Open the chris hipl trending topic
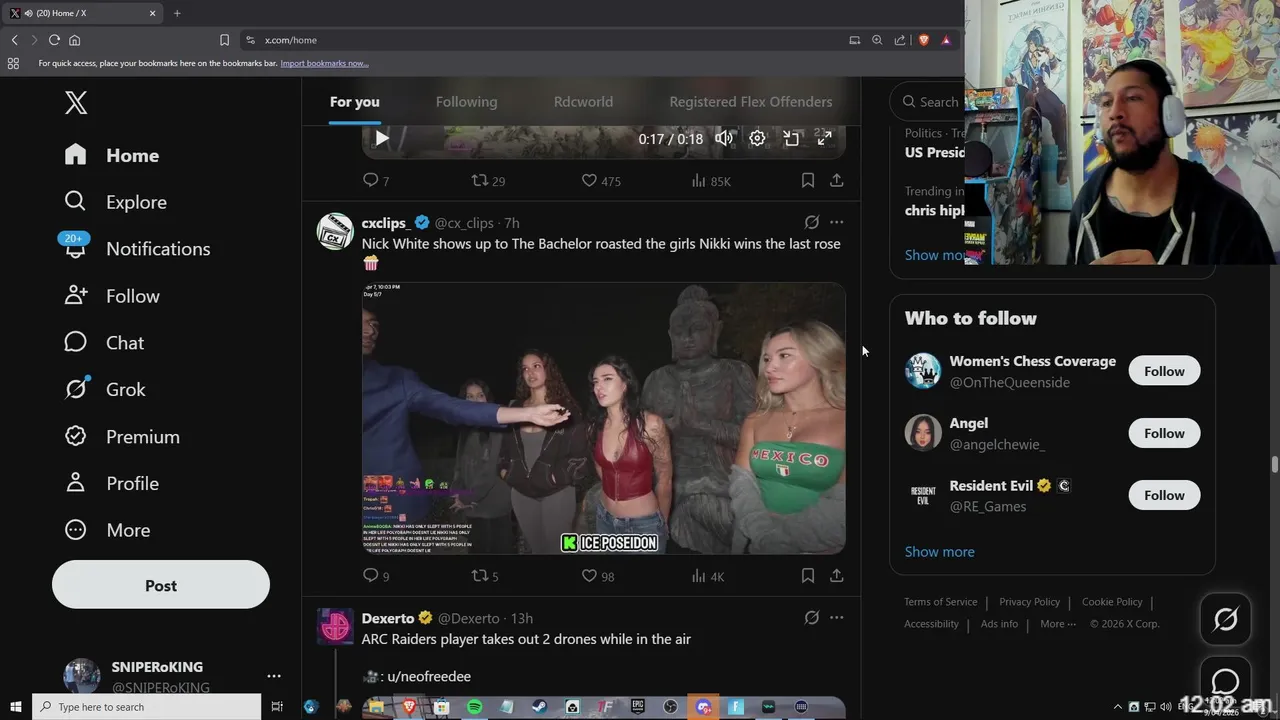The image size is (1280, 720). [935, 210]
